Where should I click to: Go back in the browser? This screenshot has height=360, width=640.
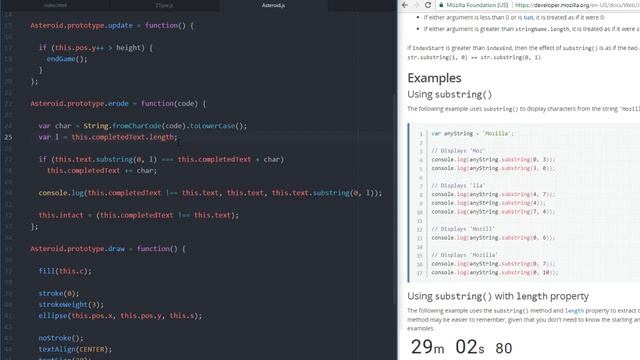click(x=405, y=5)
